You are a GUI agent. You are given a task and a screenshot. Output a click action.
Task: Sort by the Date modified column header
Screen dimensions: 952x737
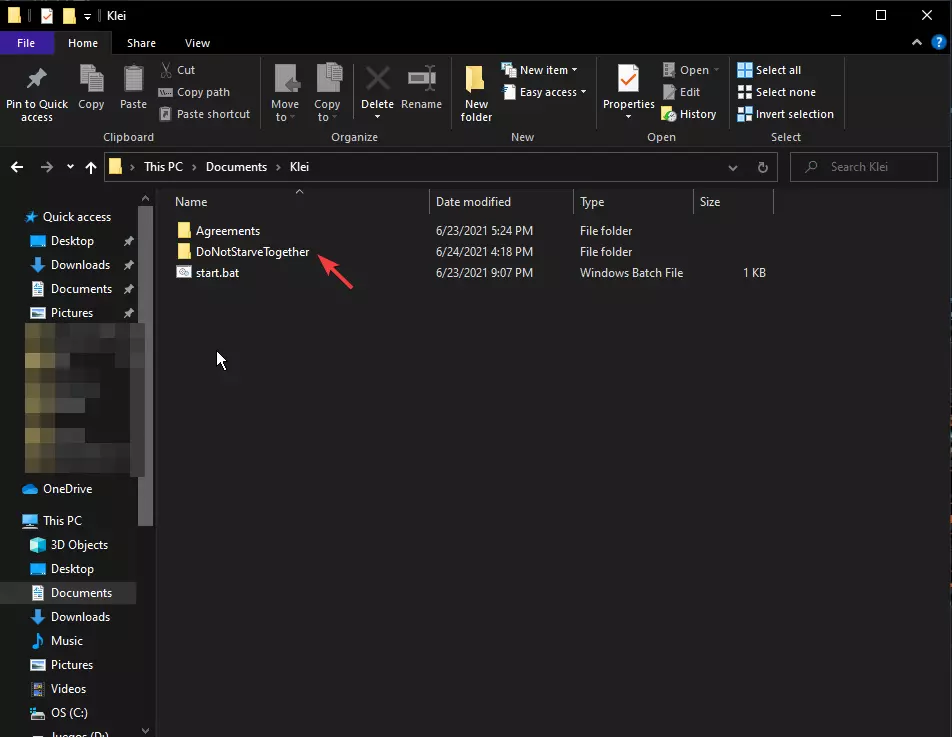point(473,202)
